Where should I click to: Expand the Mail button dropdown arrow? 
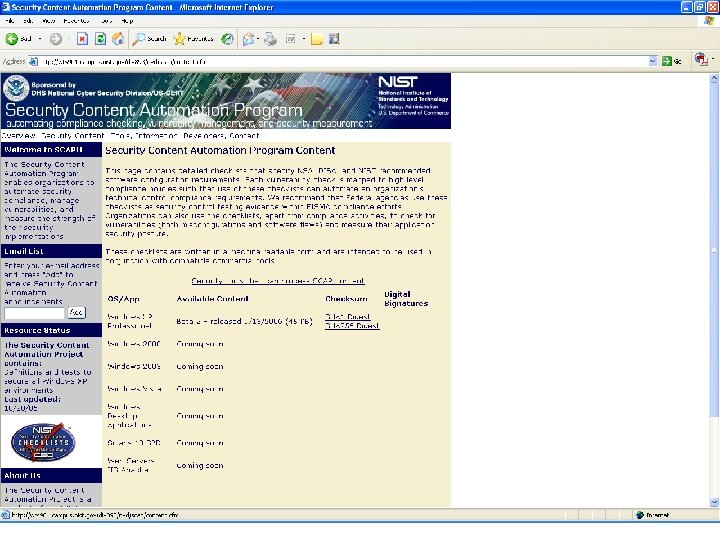(258, 39)
